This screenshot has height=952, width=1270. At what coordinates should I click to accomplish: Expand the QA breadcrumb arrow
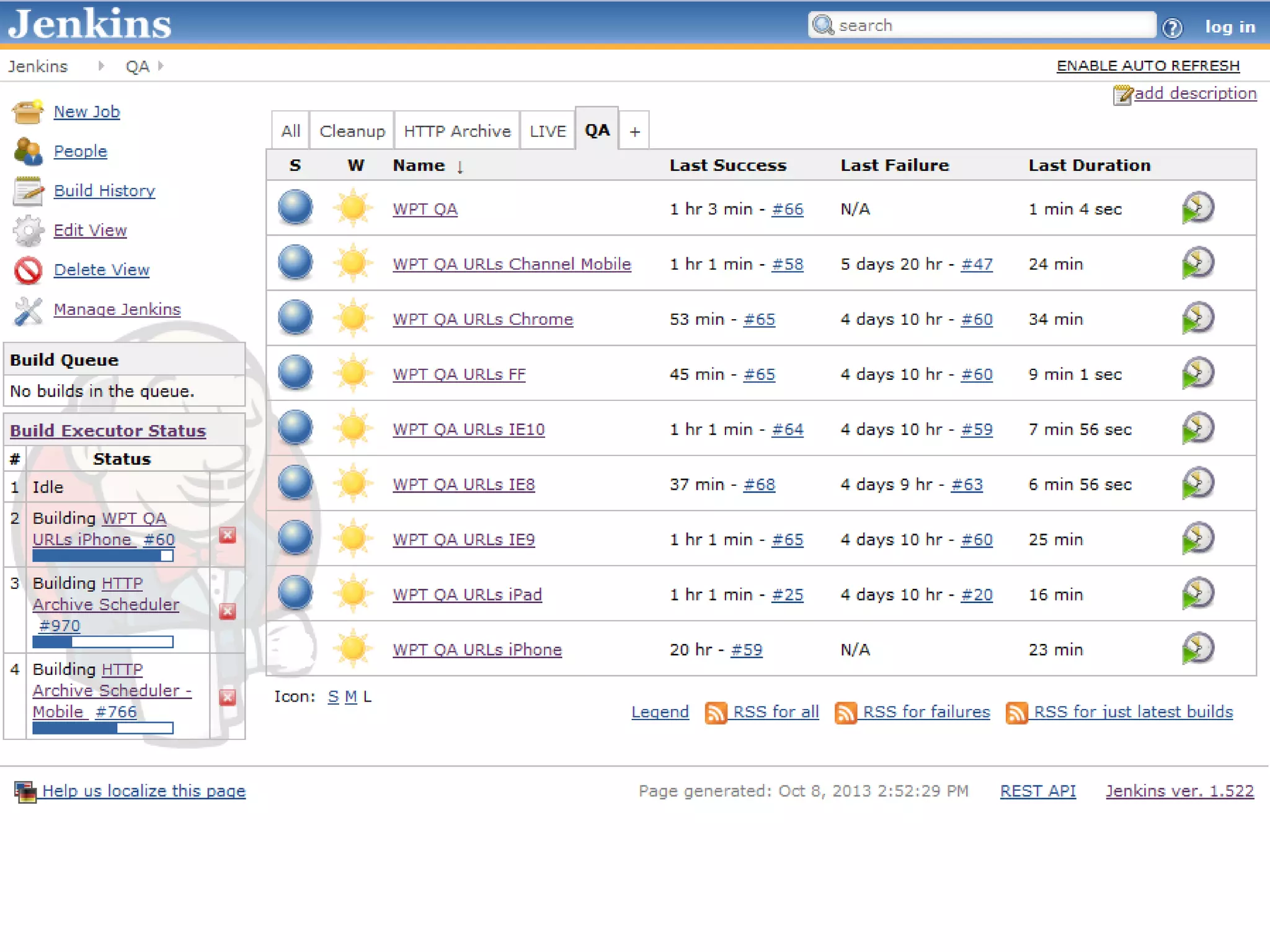[161, 66]
